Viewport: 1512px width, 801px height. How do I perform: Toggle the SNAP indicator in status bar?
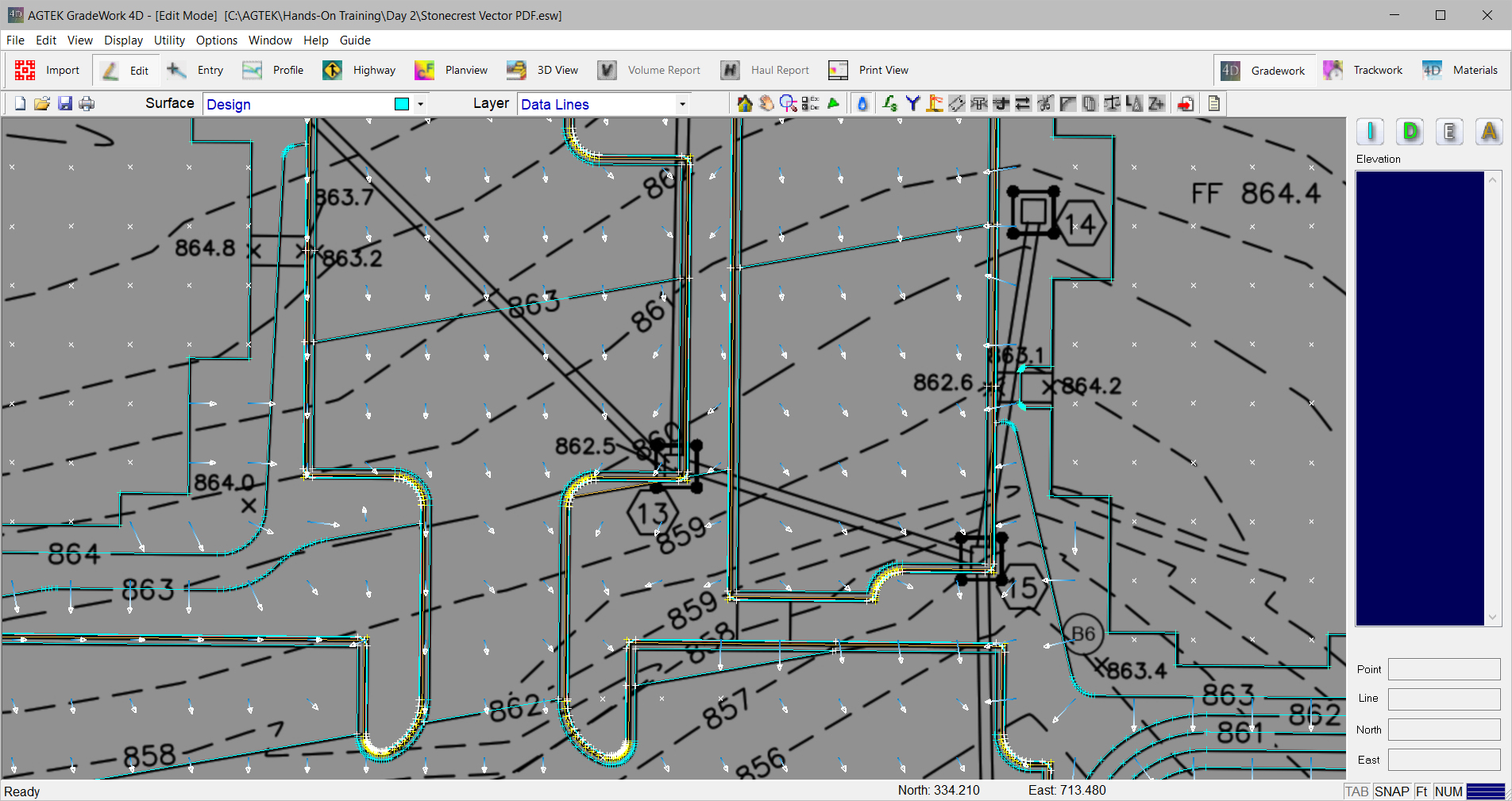1391,791
